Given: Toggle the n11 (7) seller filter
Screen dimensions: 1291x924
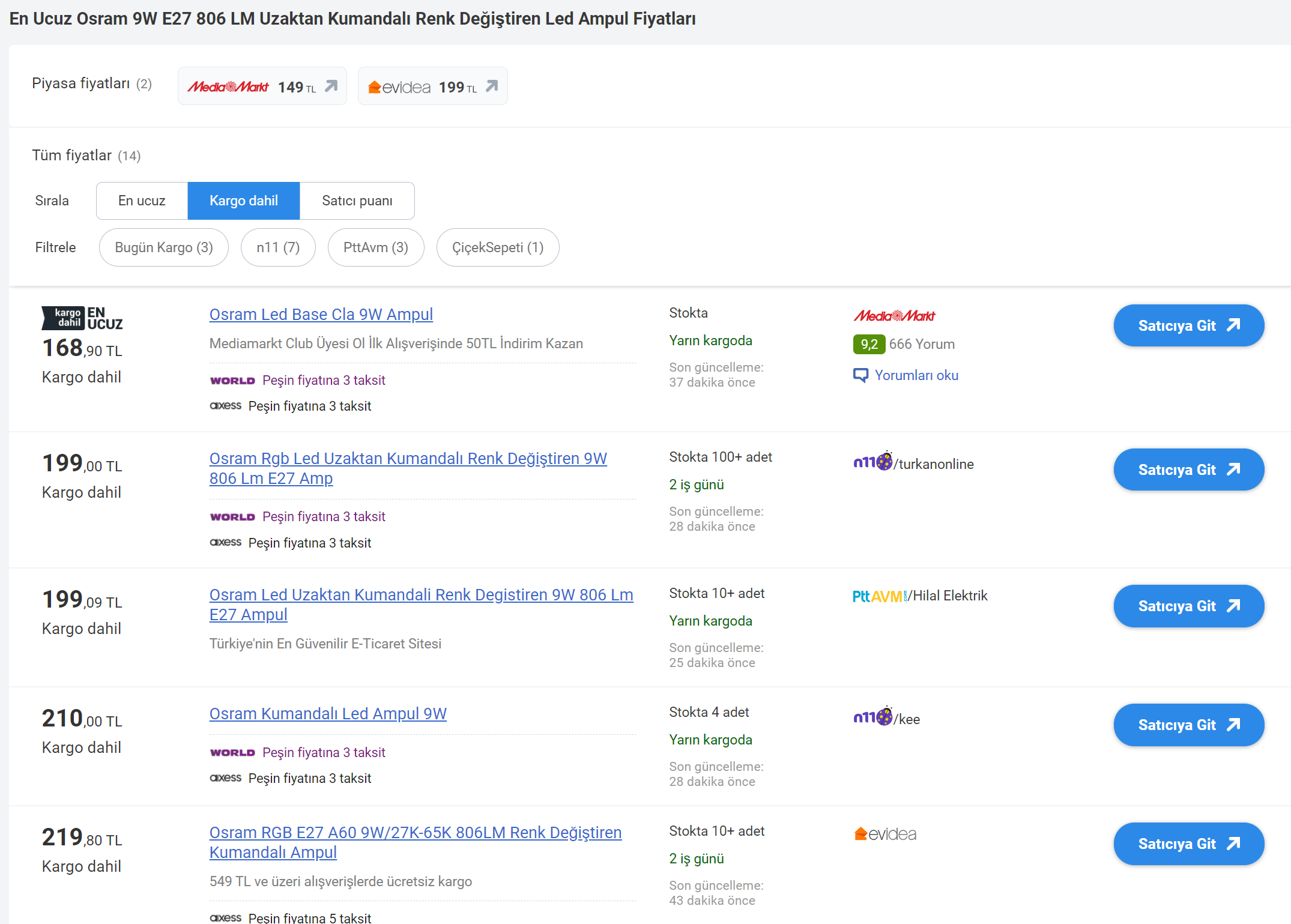Looking at the screenshot, I should click(278, 247).
